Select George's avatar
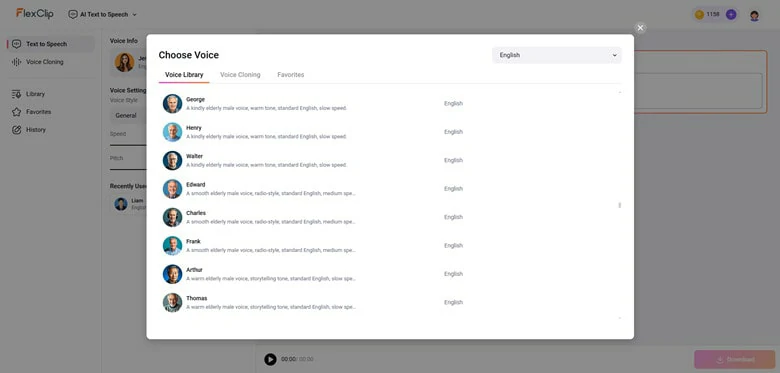780x373 pixels. coord(173,103)
